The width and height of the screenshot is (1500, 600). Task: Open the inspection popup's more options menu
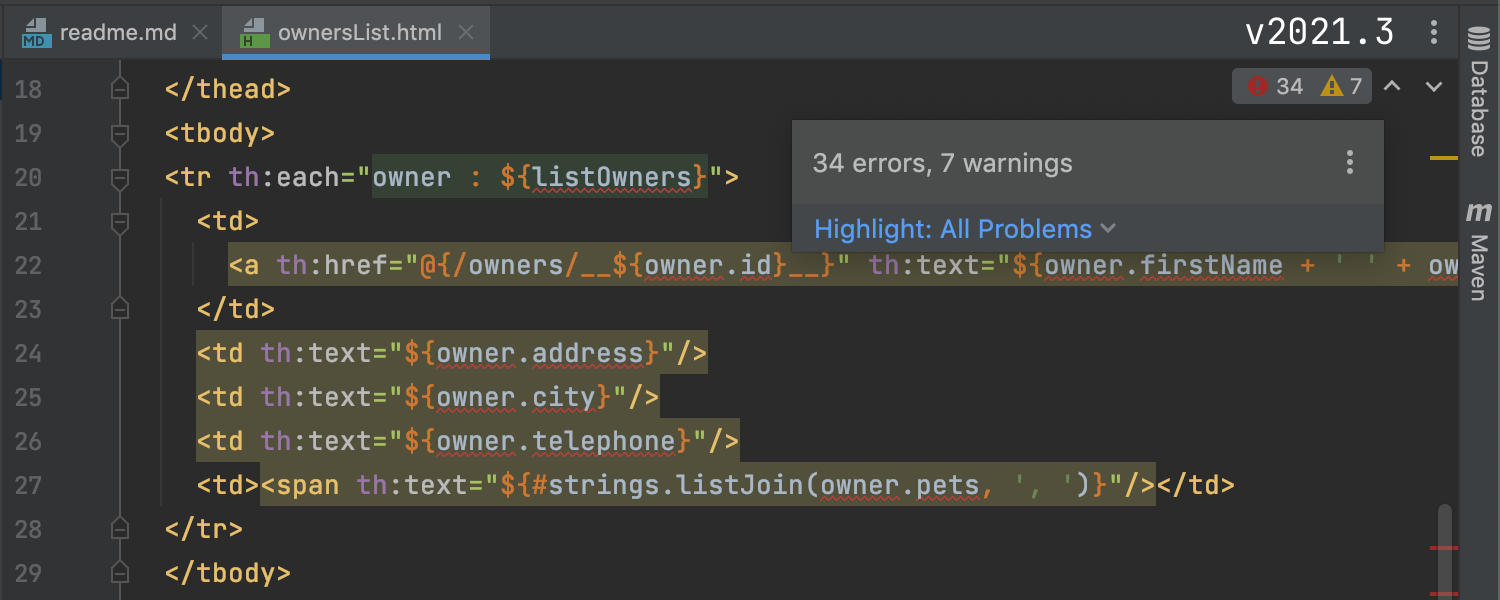(x=1349, y=163)
